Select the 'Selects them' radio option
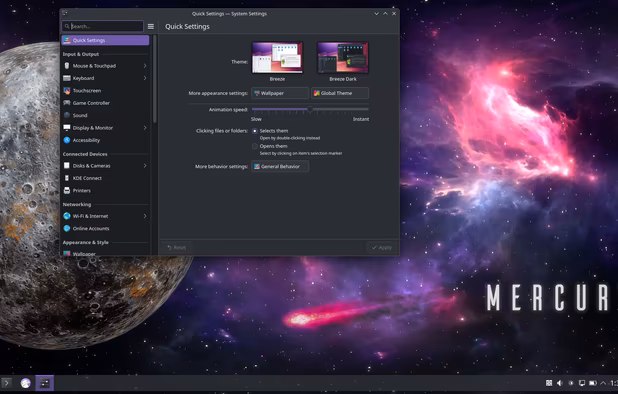 [255, 131]
